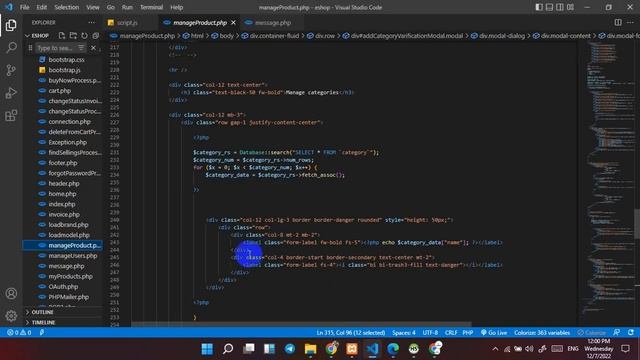Image resolution: width=640 pixels, height=360 pixels.
Task: Select language mode PHP in status bar
Action: pos(468,332)
